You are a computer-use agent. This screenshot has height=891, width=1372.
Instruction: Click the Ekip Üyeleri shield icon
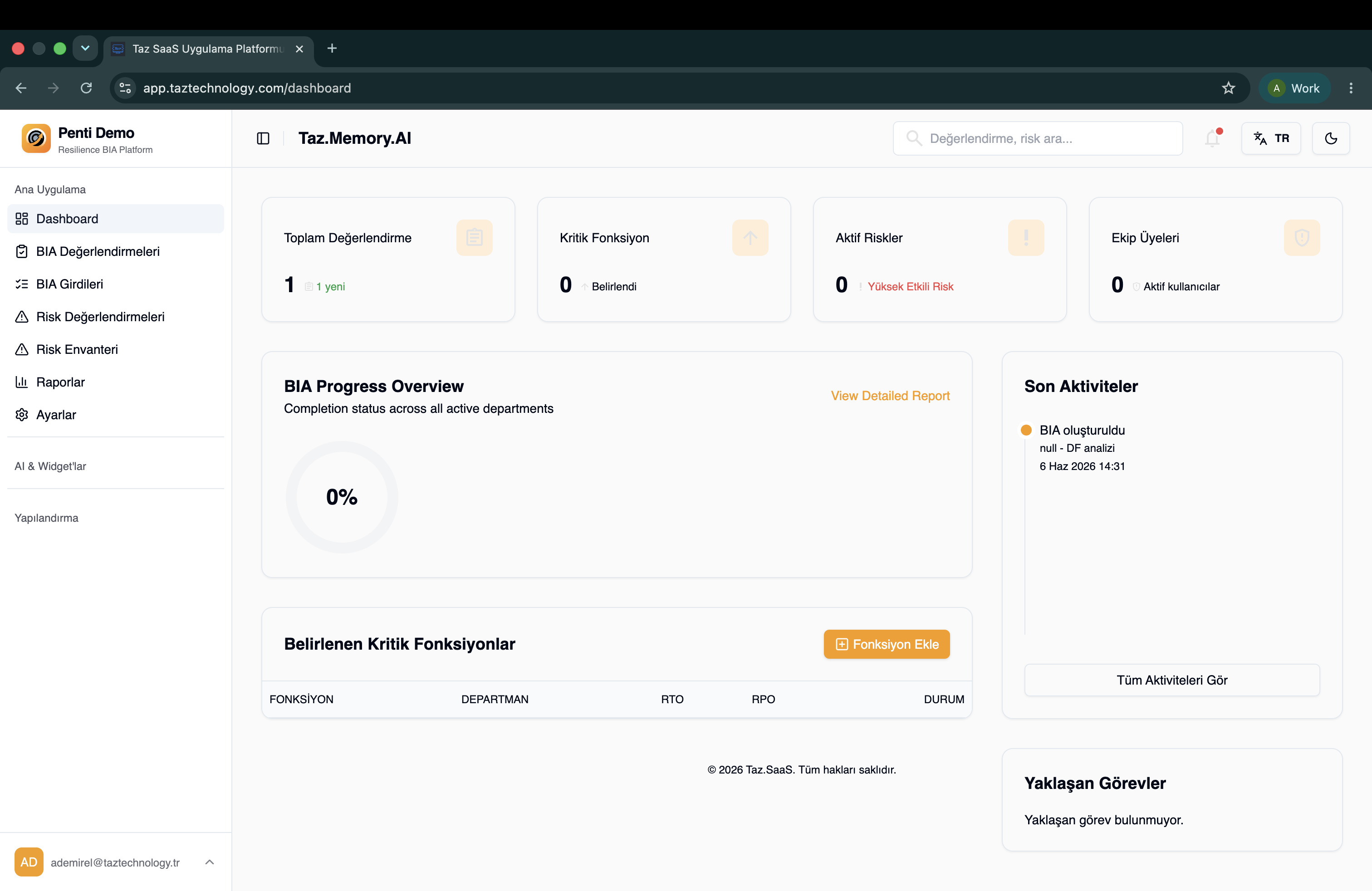point(1302,237)
